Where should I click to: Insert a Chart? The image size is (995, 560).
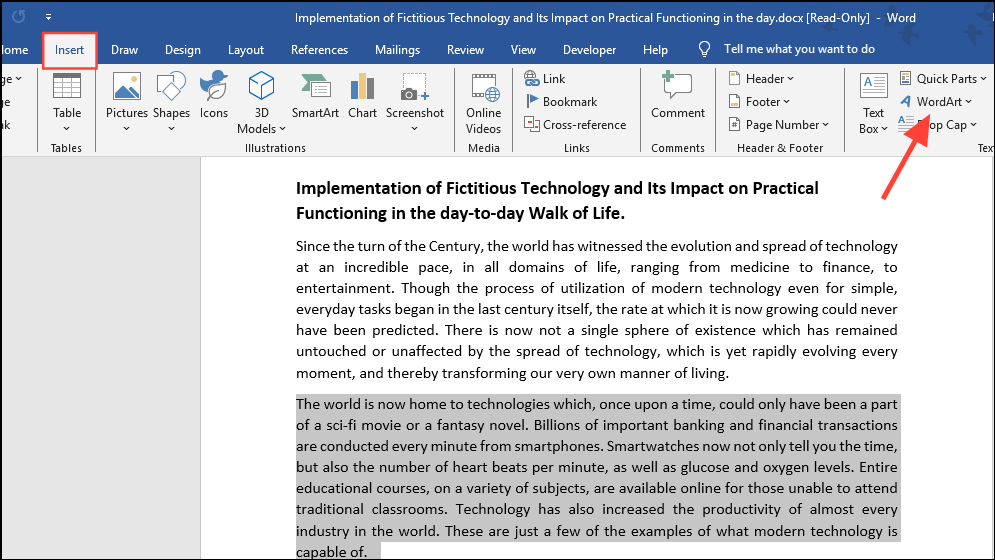(362, 98)
